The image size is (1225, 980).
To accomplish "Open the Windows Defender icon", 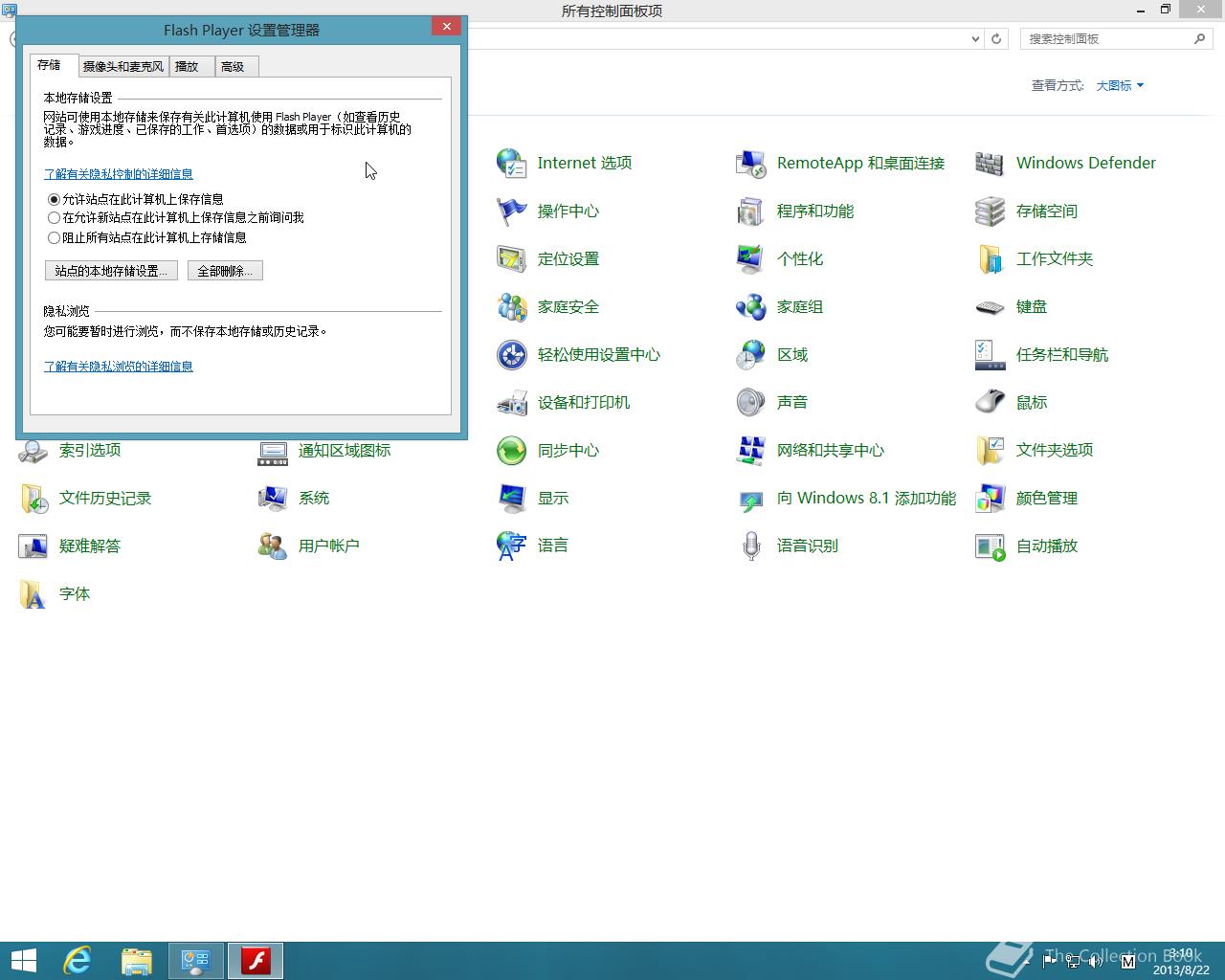I will click(991, 163).
